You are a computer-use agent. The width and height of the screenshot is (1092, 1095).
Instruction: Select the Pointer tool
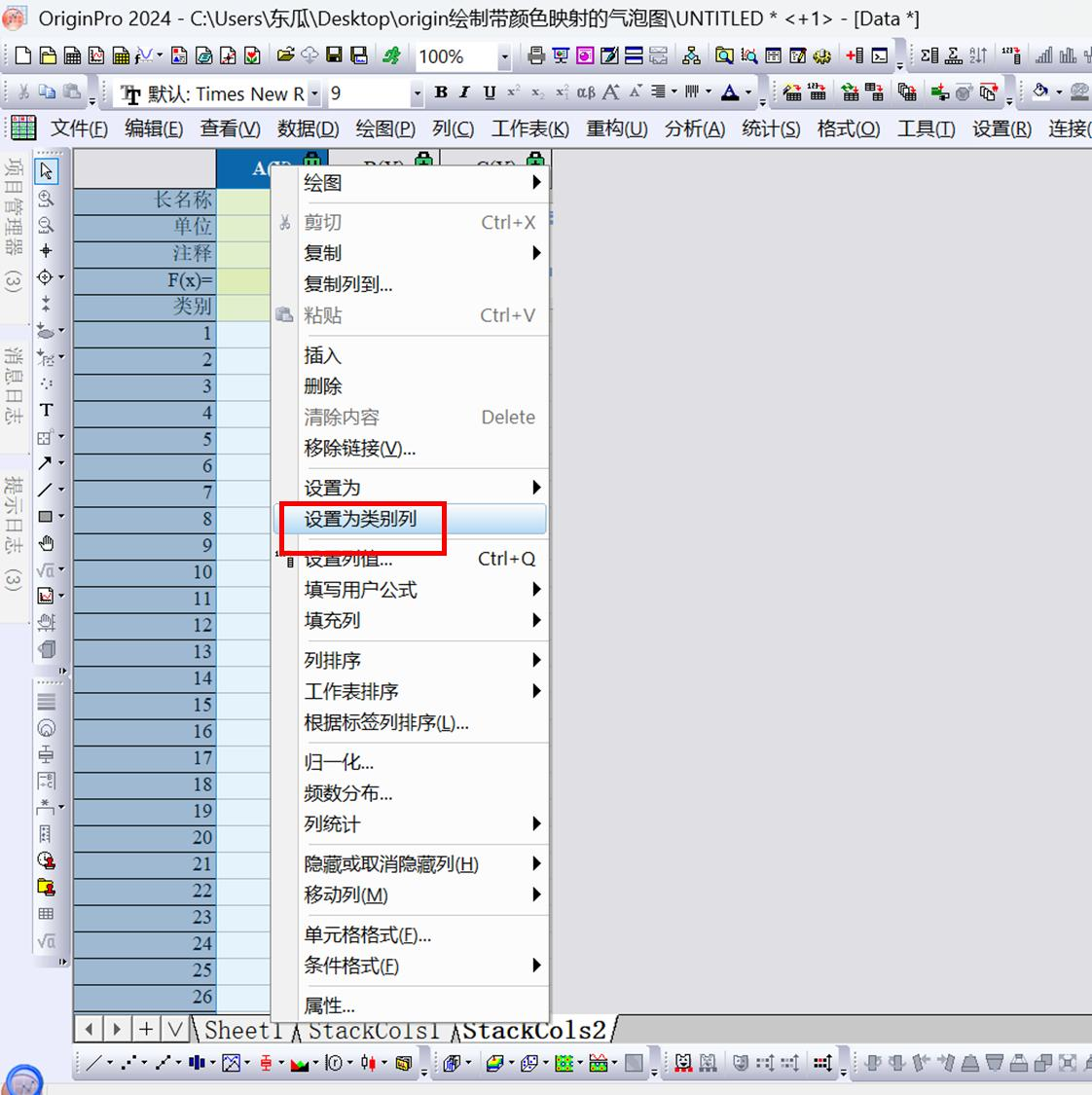coord(46,171)
